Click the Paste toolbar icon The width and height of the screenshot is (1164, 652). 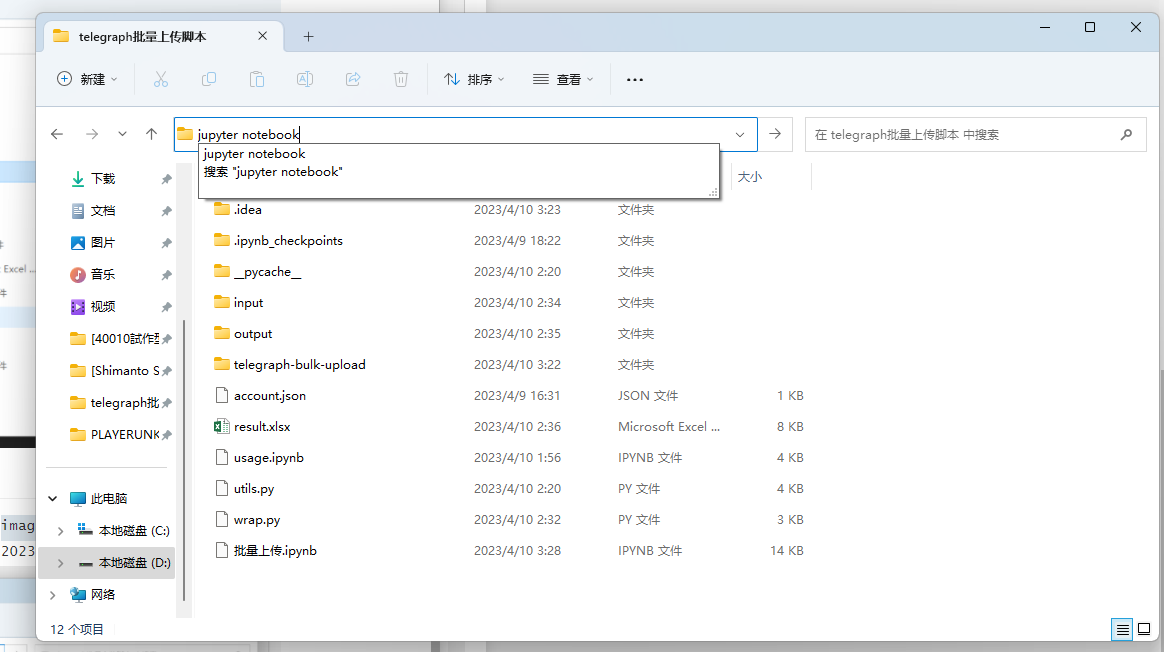coord(257,79)
